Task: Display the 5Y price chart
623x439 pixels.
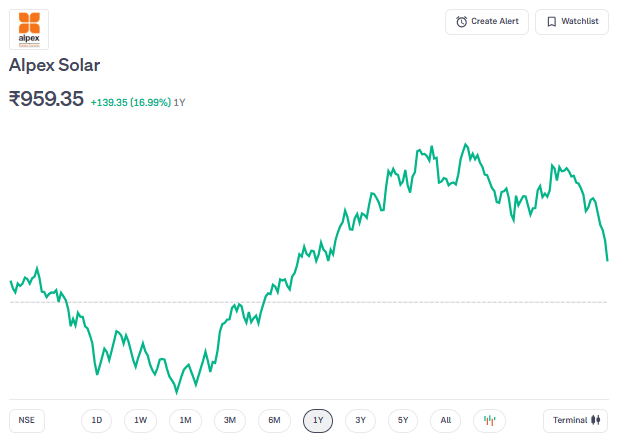Action: pos(403,420)
